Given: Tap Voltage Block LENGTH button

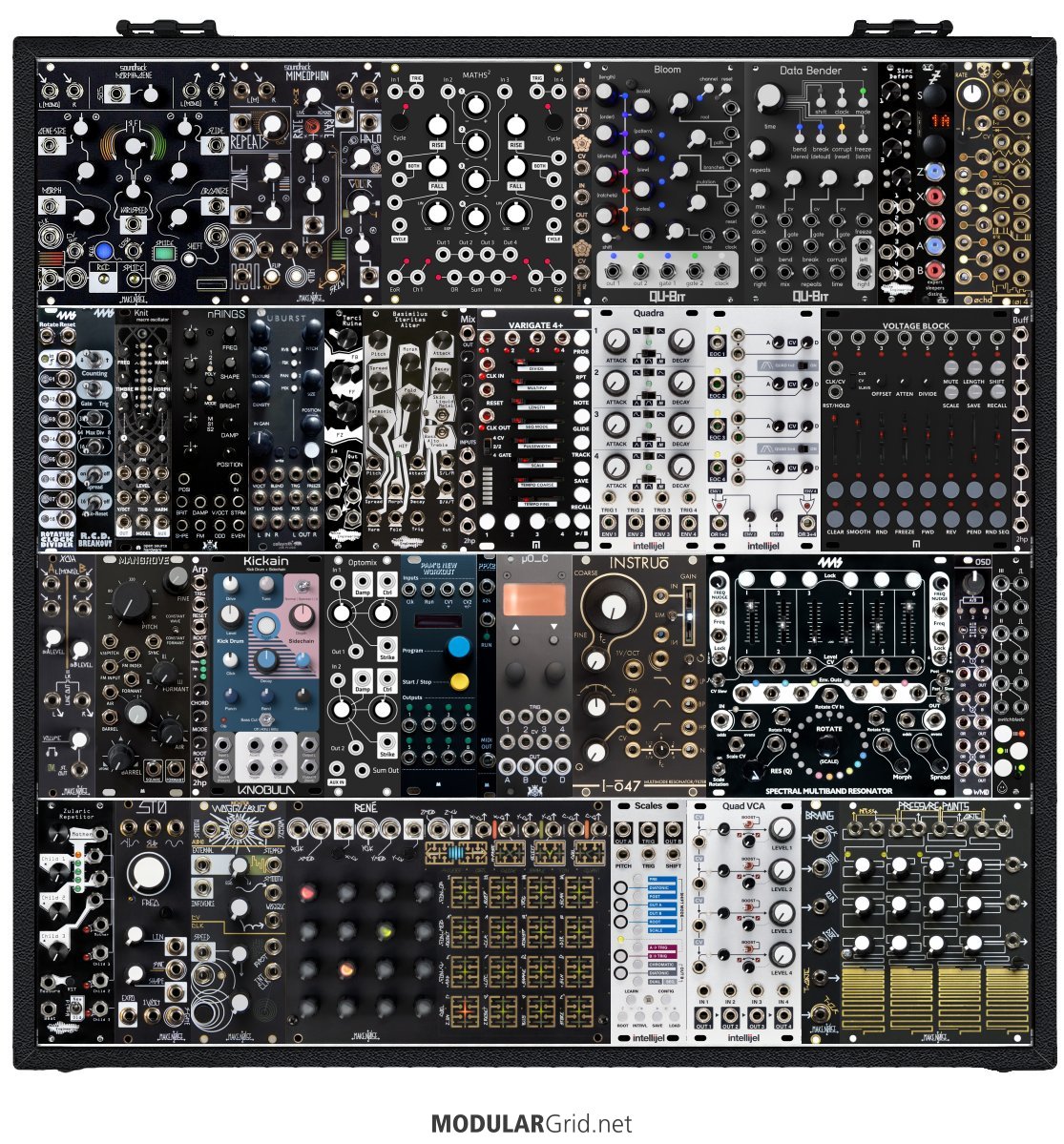Looking at the screenshot, I should (x=973, y=368).
